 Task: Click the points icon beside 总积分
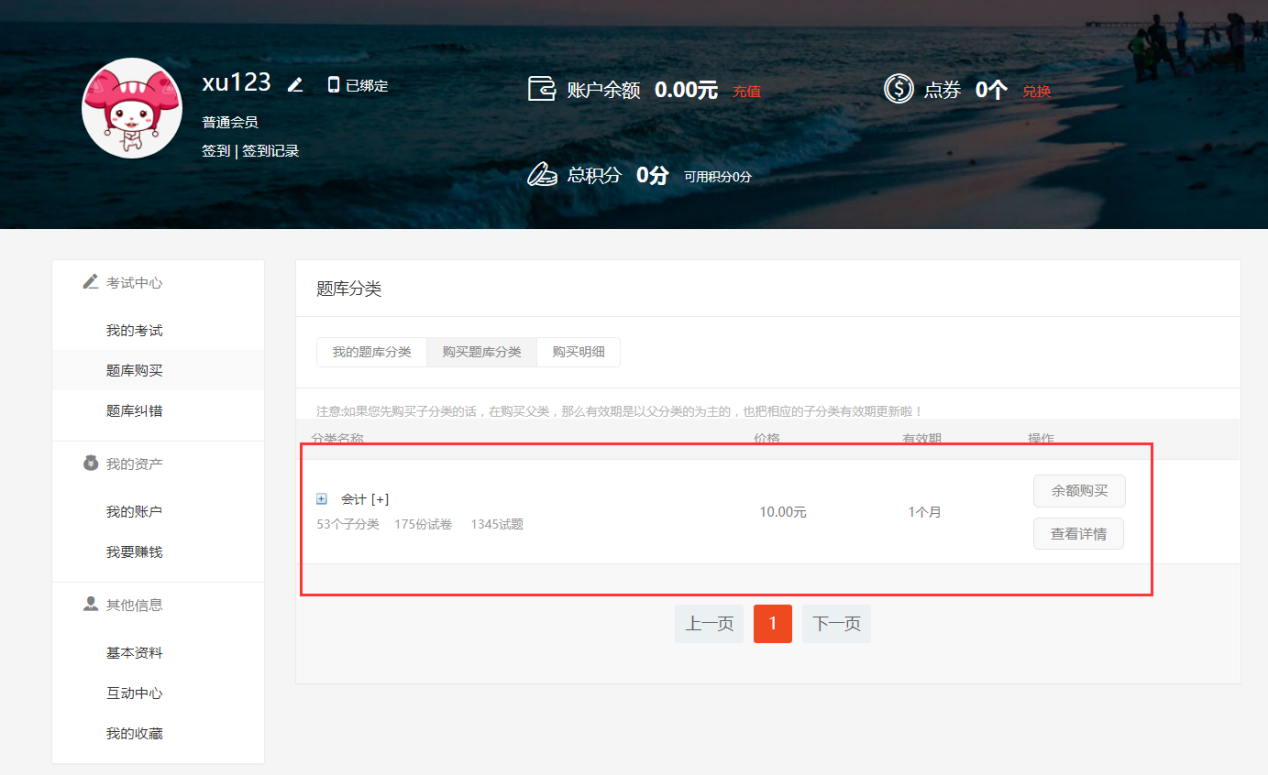pyautogui.click(x=543, y=173)
